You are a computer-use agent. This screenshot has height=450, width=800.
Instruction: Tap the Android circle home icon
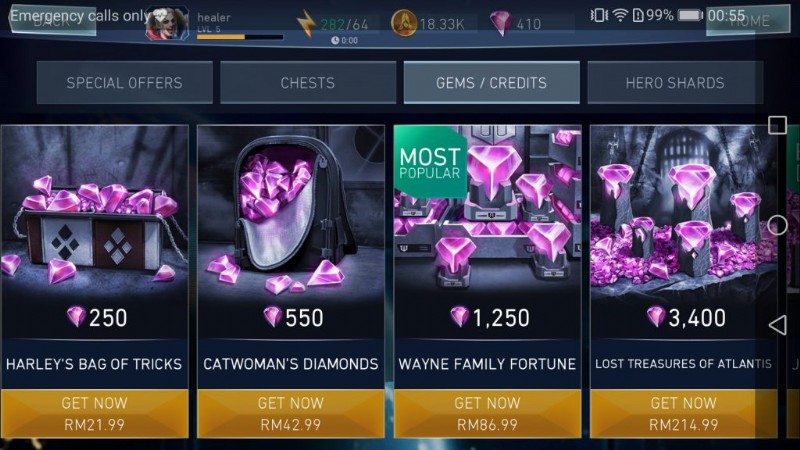coord(777,225)
